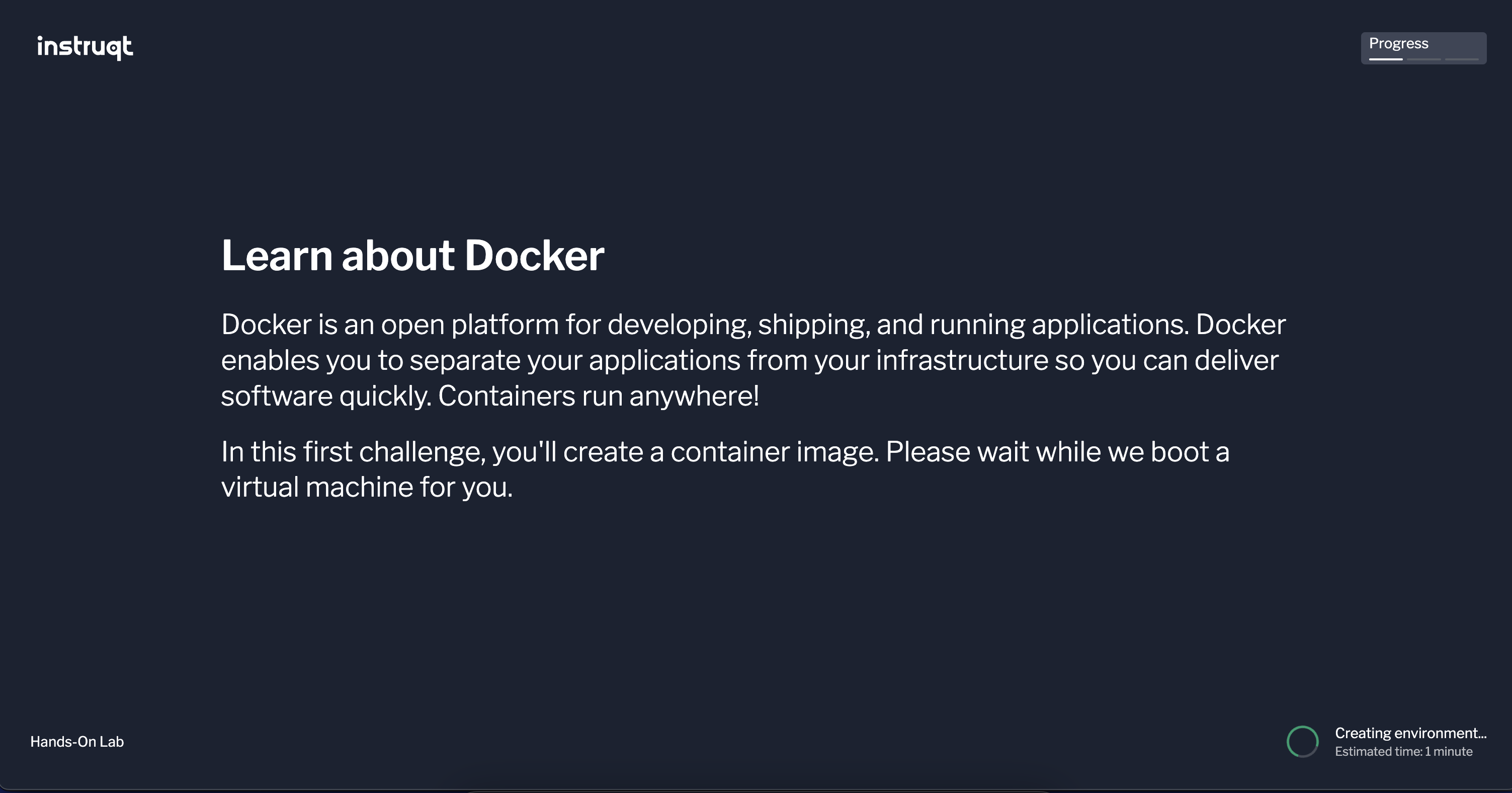Click the green loading spinner circle
The width and height of the screenshot is (1512, 793).
click(1302, 742)
